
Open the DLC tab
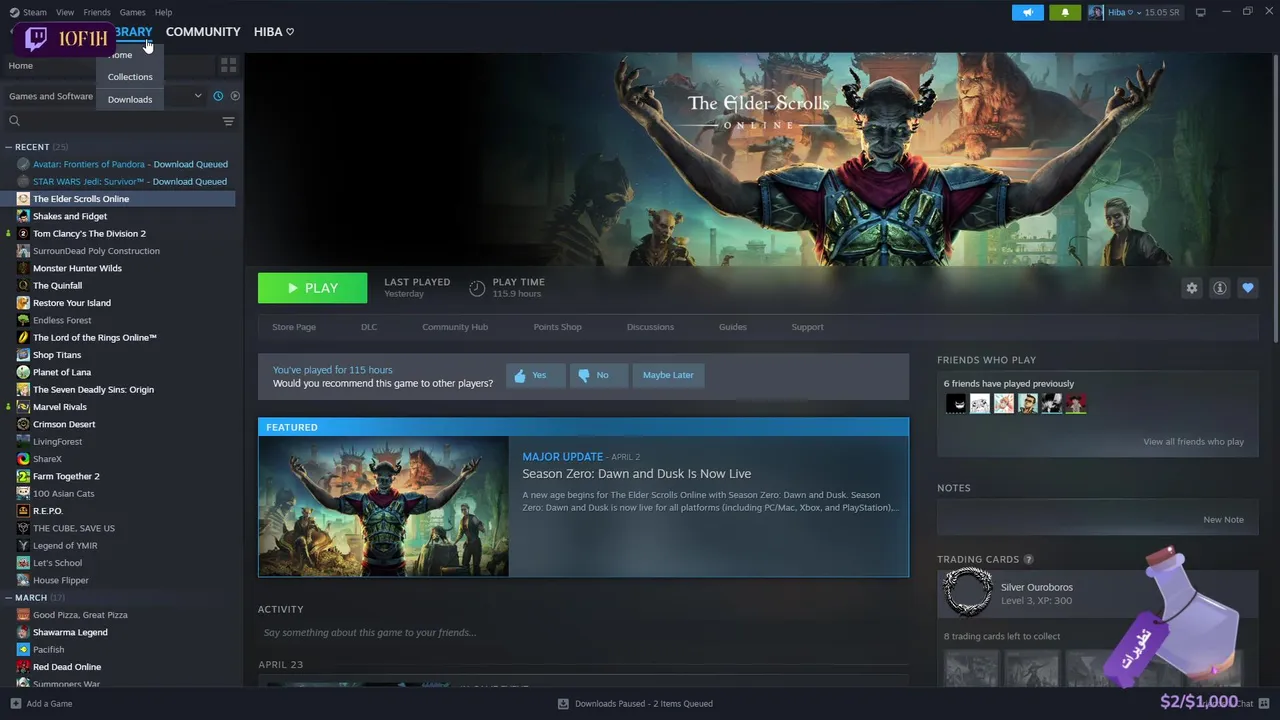tap(369, 327)
